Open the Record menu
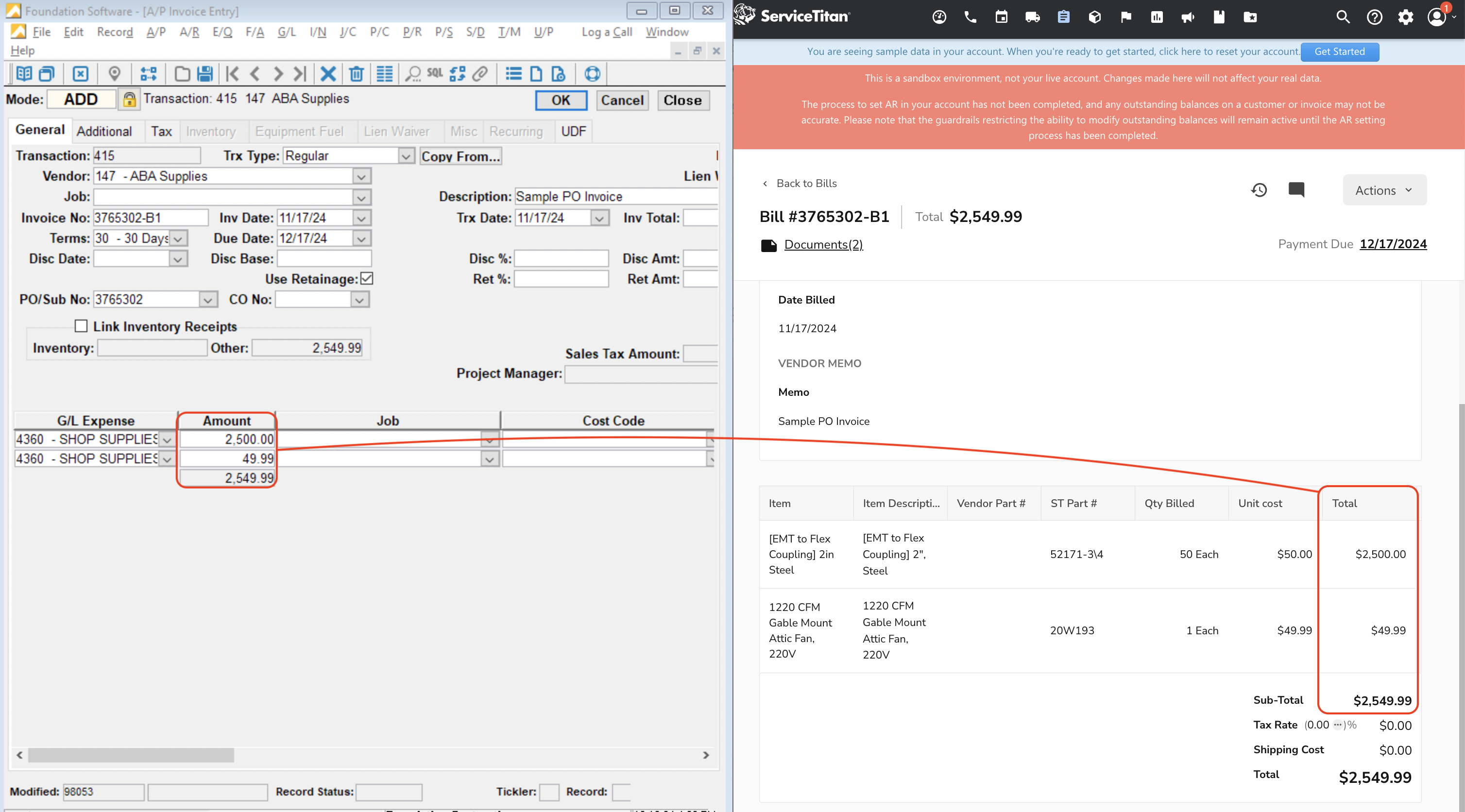 (115, 32)
